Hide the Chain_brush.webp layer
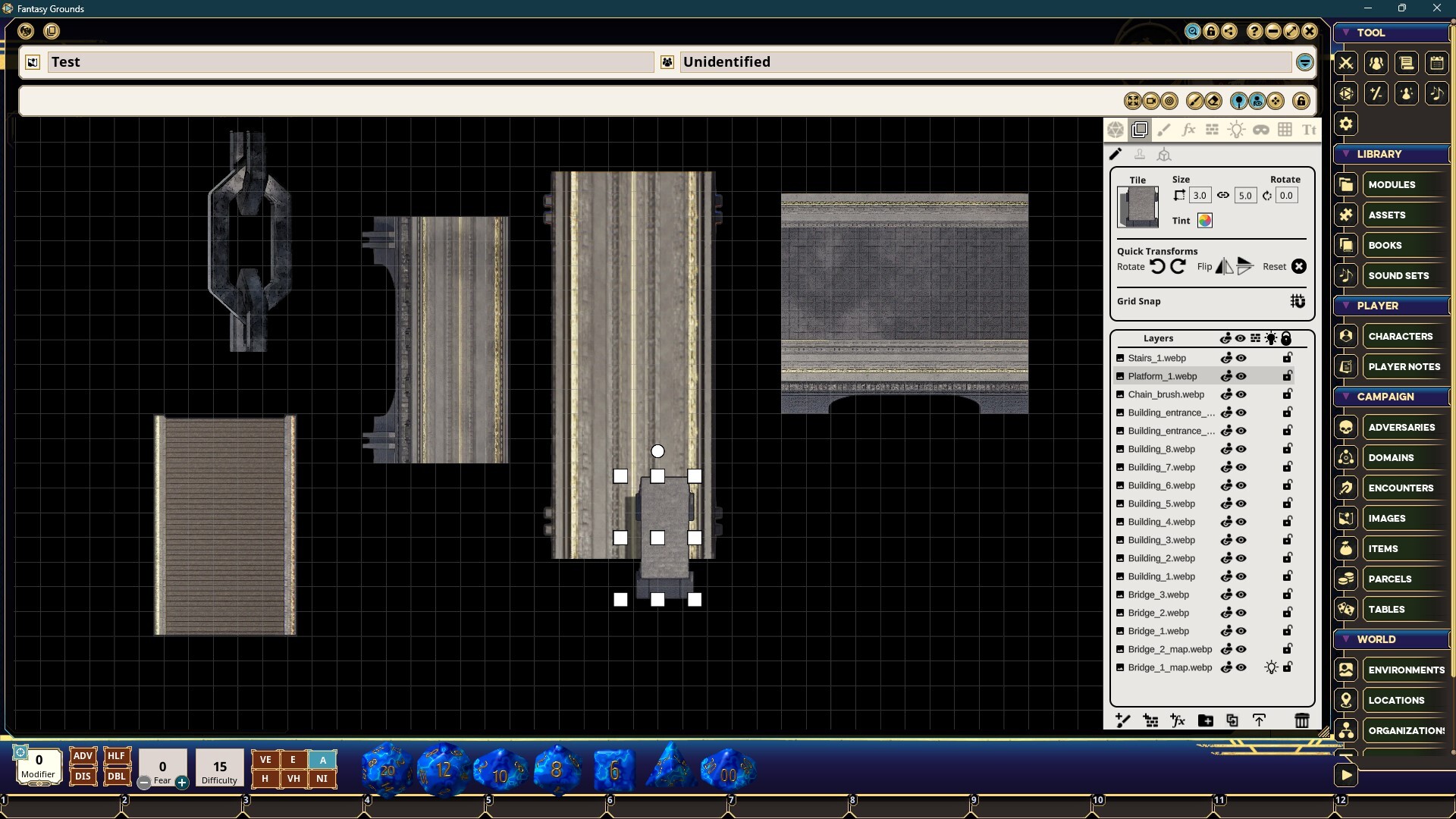The height and width of the screenshot is (819, 1456). (1241, 394)
